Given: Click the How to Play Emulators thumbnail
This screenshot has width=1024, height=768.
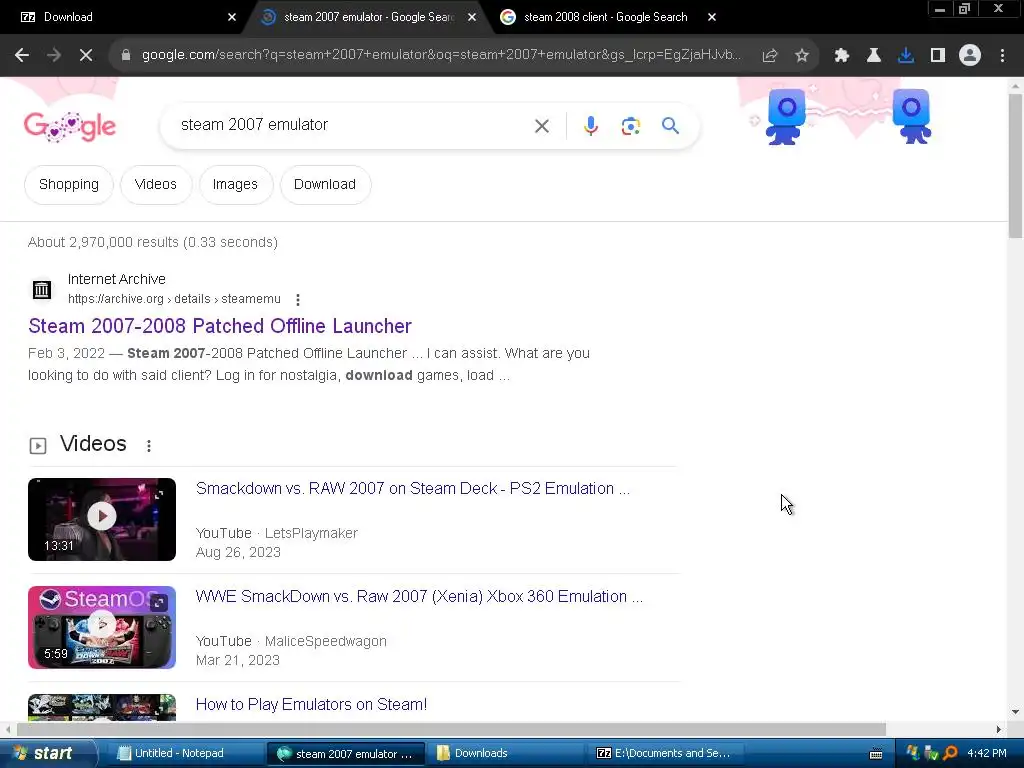Looking at the screenshot, I should (x=102, y=707).
